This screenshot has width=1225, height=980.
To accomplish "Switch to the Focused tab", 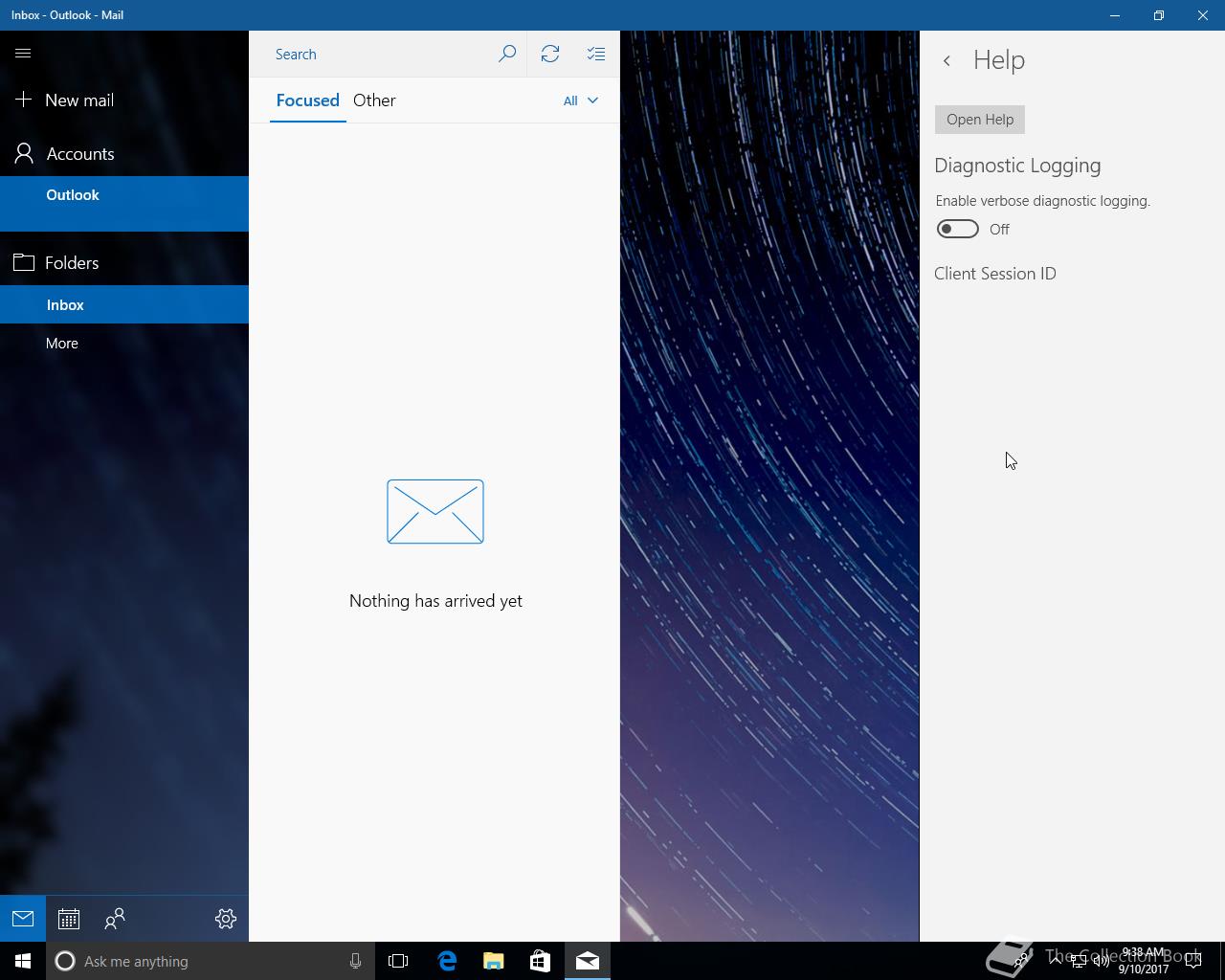I will 307,100.
